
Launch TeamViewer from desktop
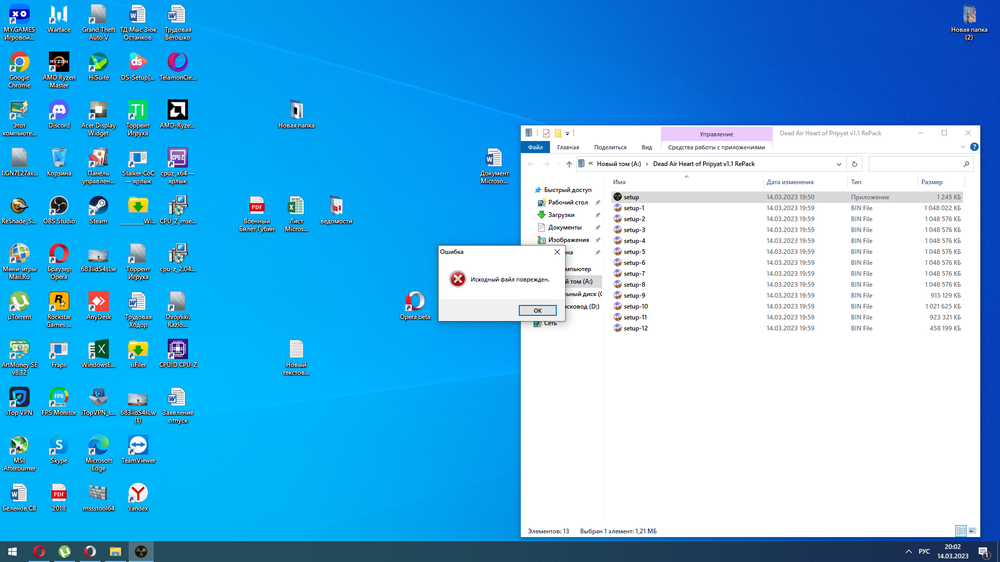tap(138, 446)
